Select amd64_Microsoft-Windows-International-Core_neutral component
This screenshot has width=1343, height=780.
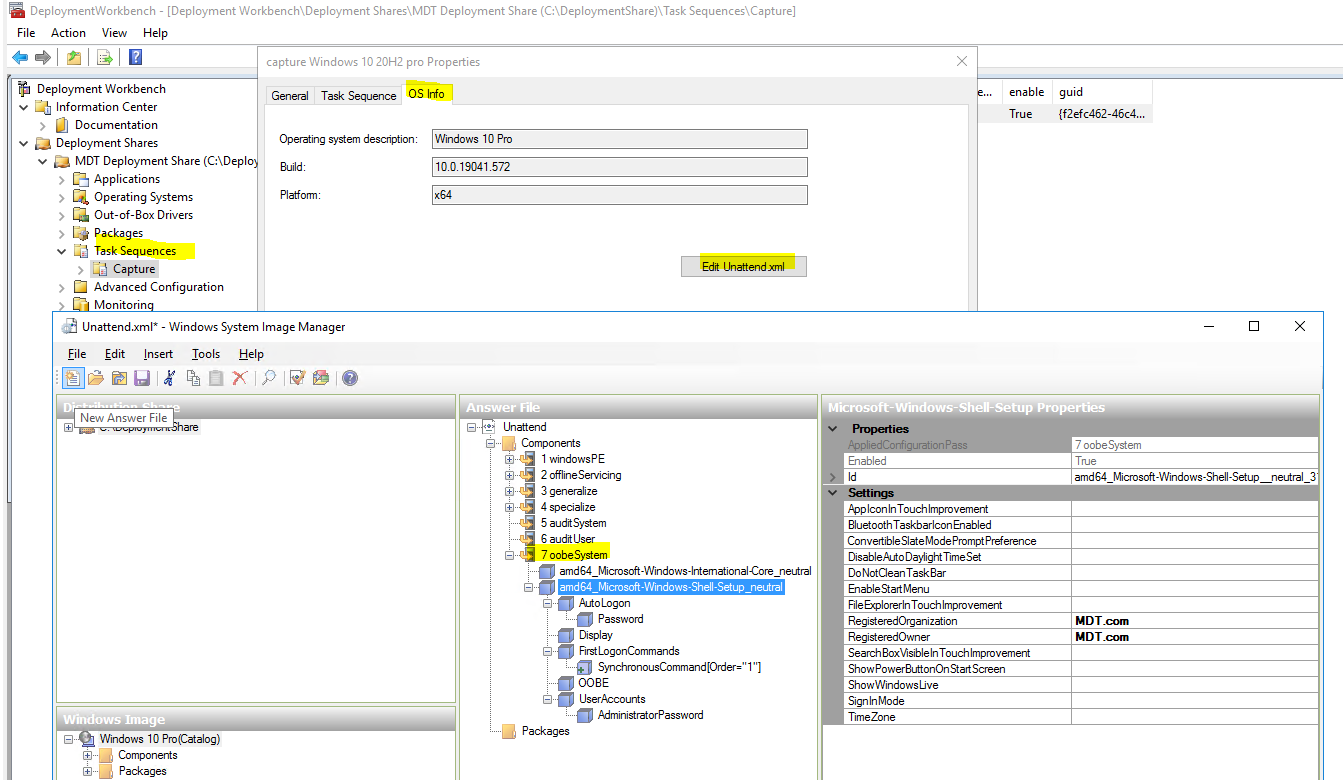coord(685,571)
